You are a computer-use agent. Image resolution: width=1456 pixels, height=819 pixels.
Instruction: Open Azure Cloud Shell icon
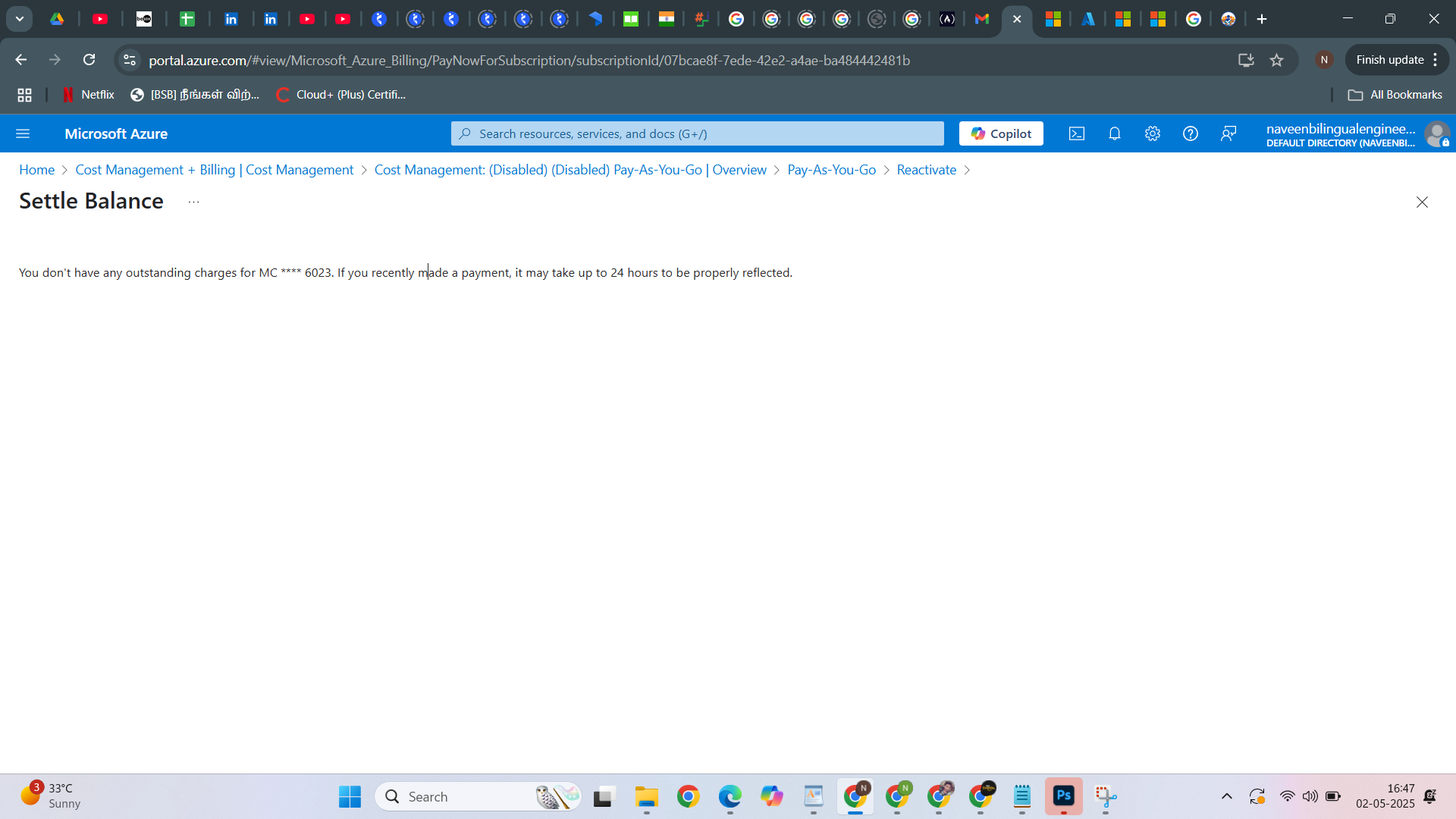[1076, 133]
